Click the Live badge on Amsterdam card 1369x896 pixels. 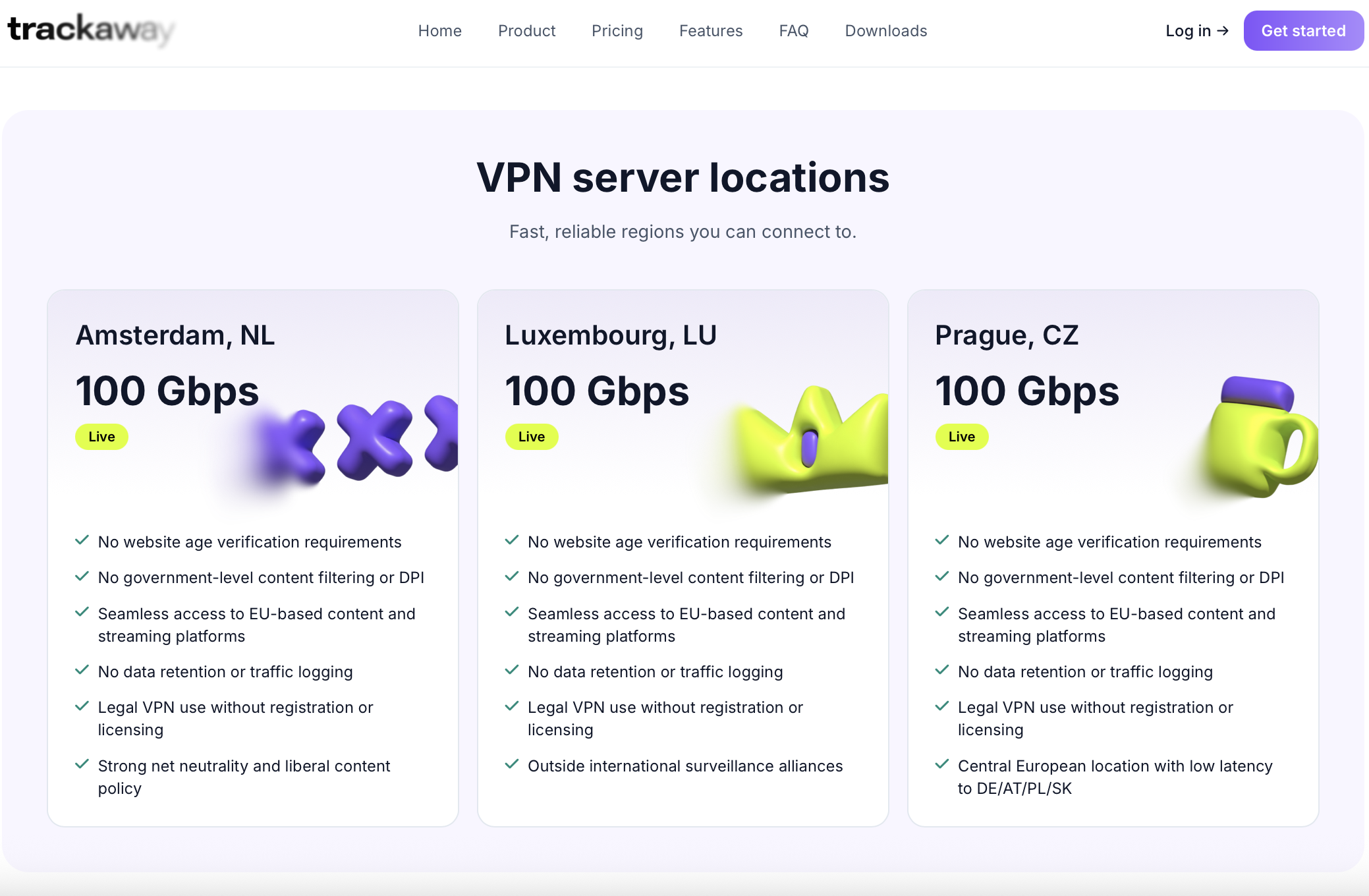pos(101,437)
